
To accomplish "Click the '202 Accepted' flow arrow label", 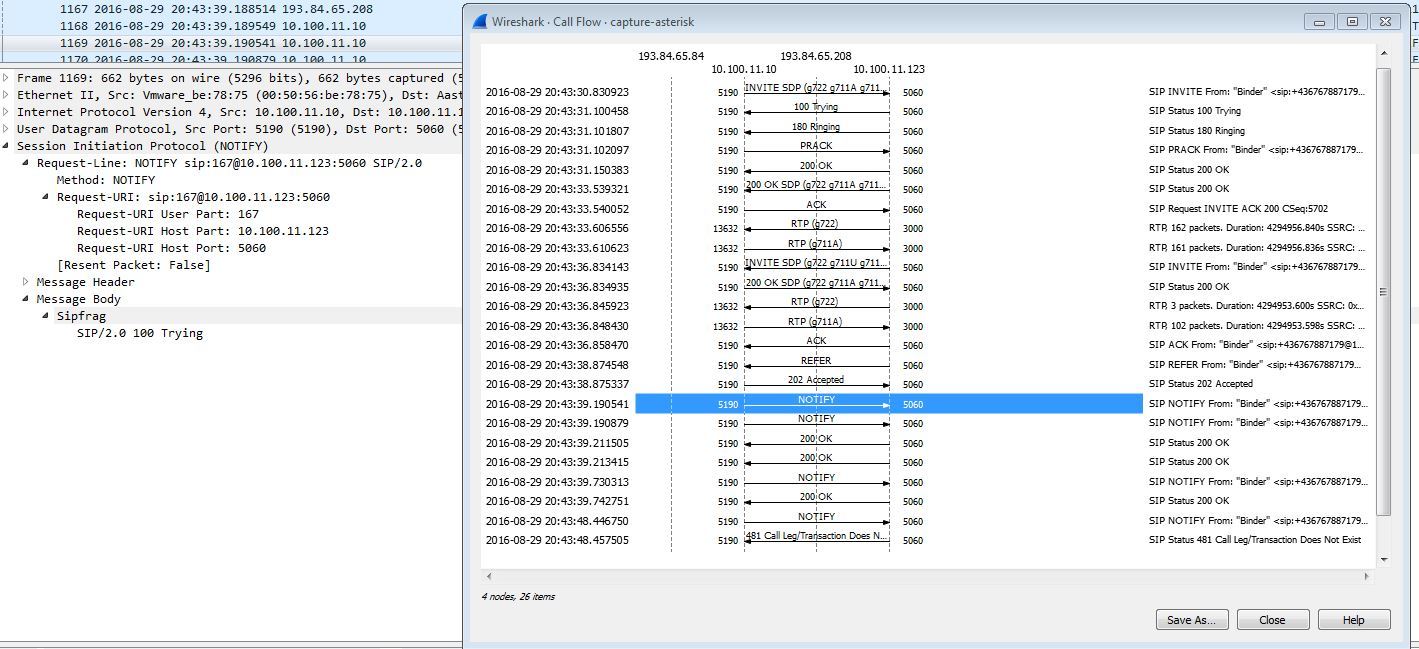I will click(816, 380).
